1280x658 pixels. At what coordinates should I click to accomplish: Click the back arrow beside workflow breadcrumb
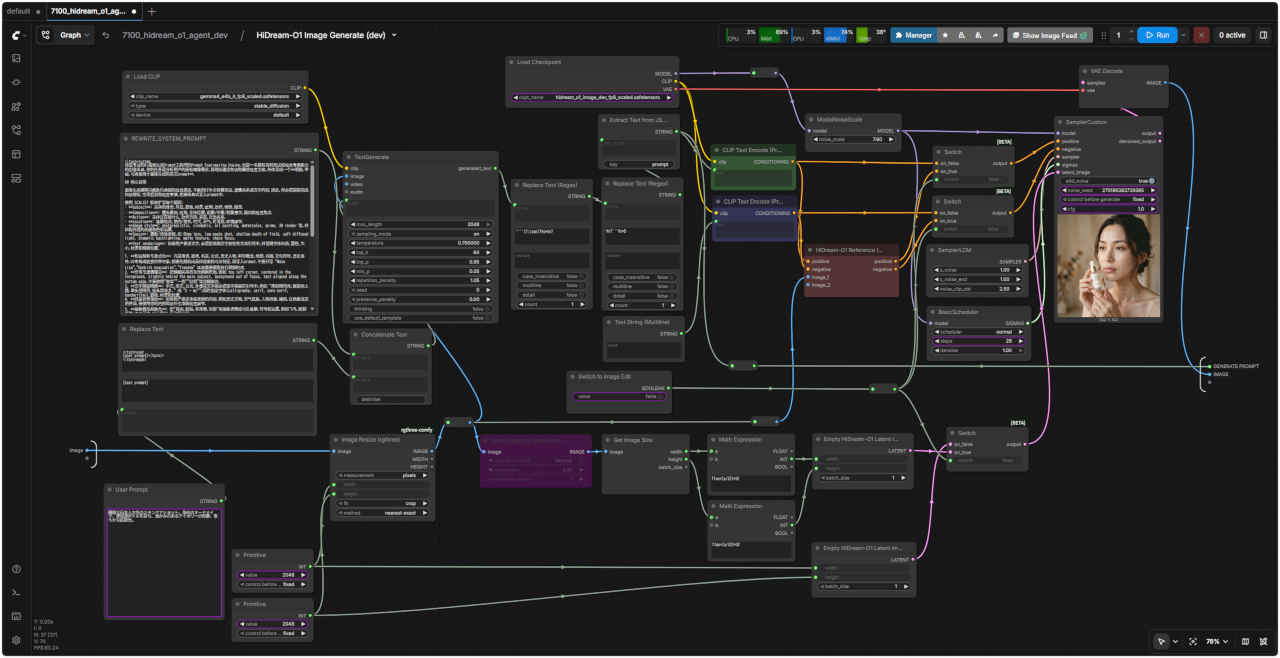[x=107, y=35]
